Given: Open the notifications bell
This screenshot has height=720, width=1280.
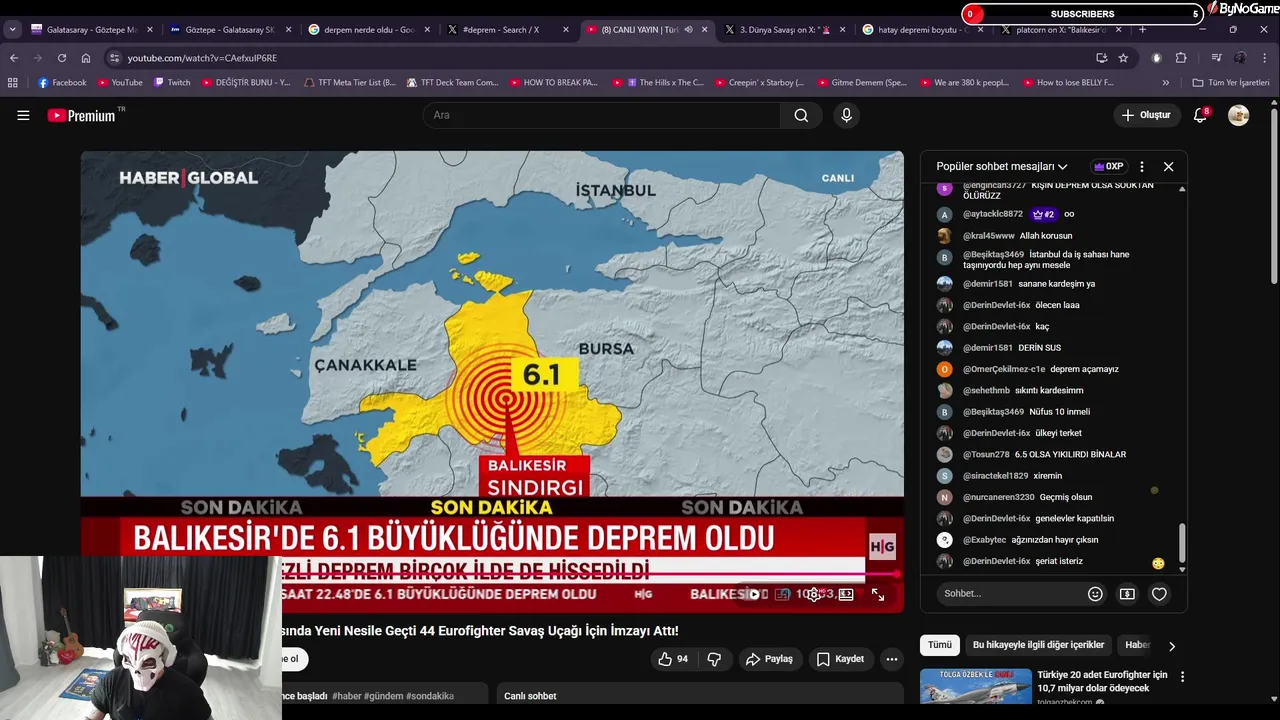Looking at the screenshot, I should tap(1200, 115).
